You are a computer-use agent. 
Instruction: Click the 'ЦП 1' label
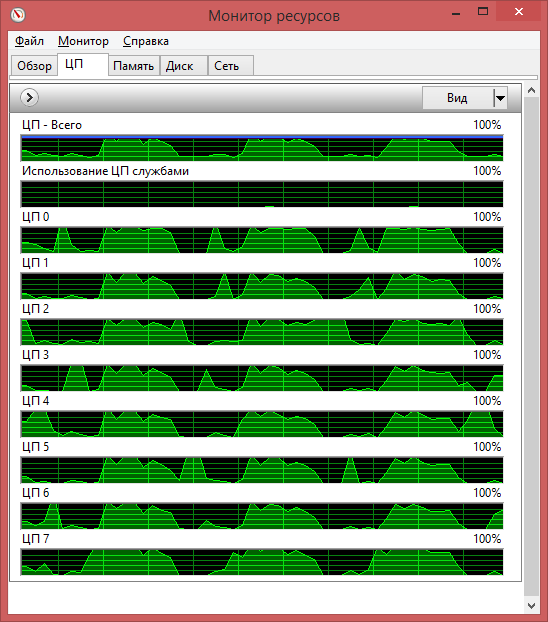(x=35, y=263)
